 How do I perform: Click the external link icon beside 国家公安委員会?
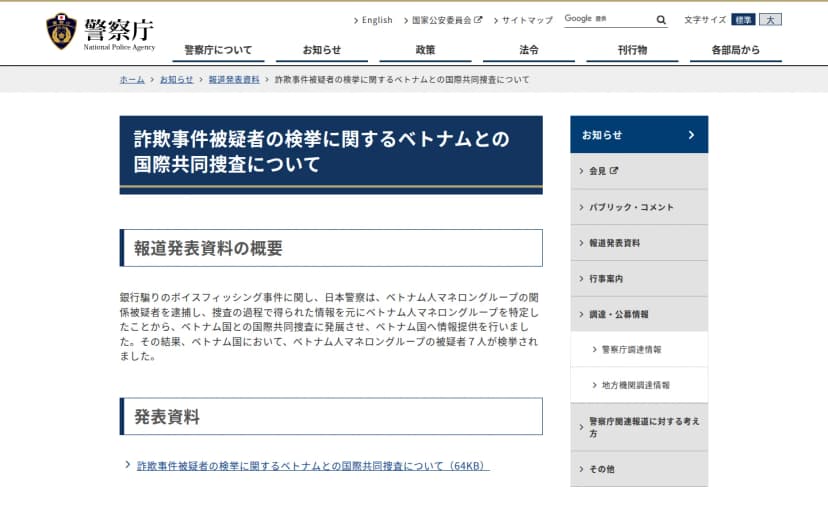(x=478, y=20)
